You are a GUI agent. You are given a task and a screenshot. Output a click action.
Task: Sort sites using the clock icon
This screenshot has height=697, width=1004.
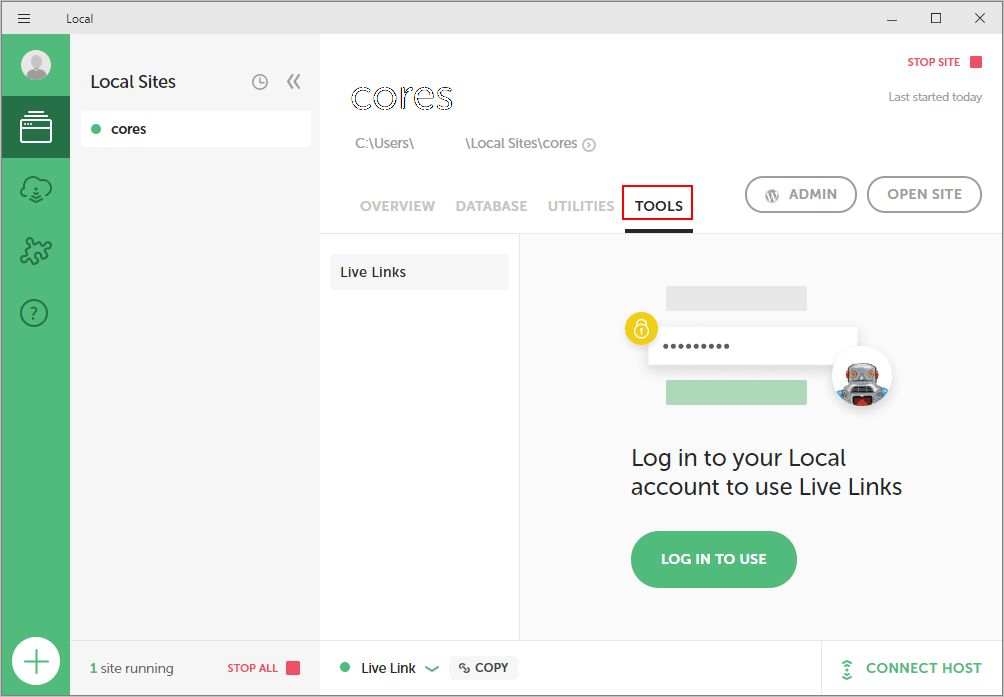pos(259,82)
